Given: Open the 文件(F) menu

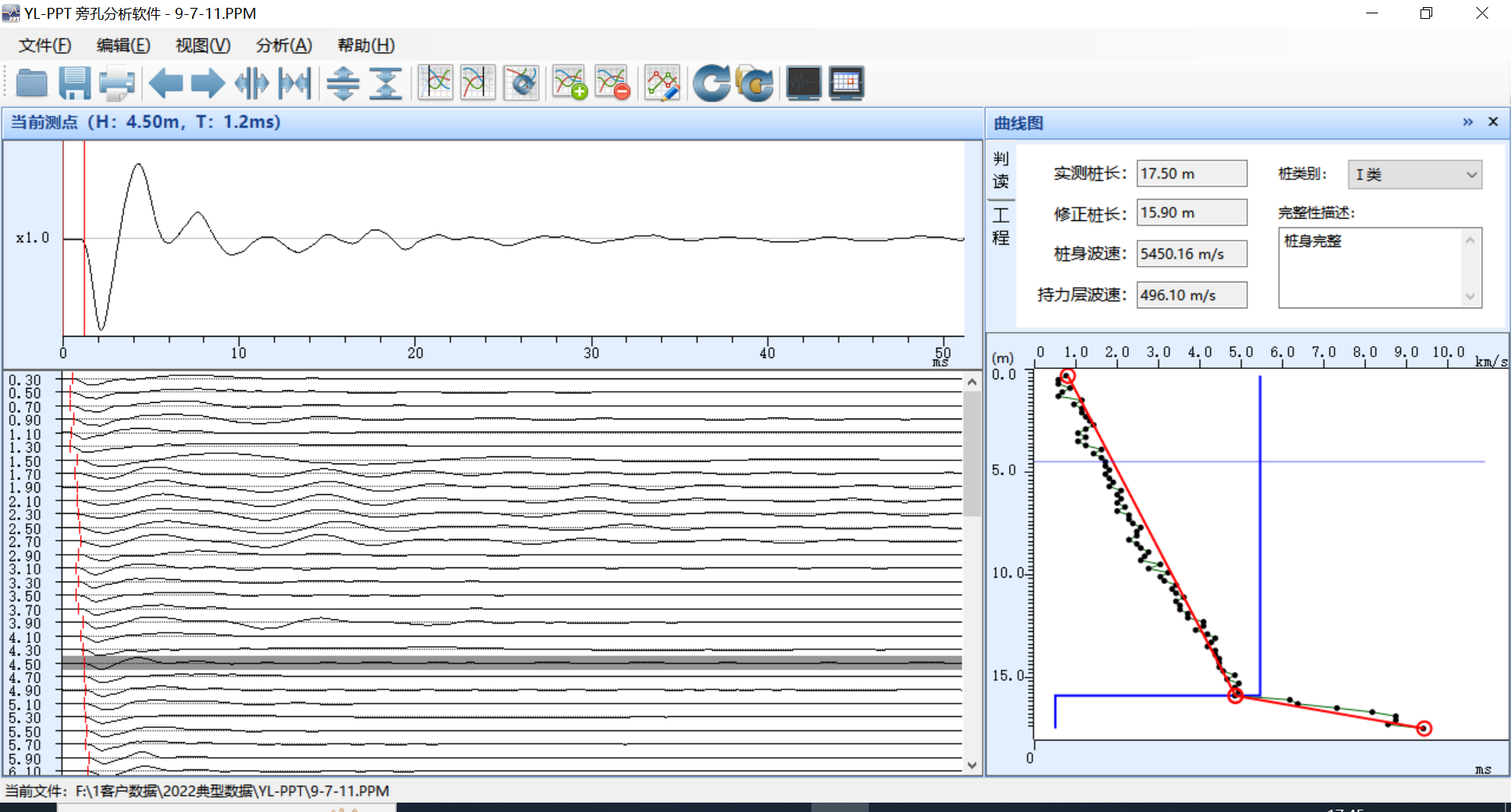Looking at the screenshot, I should tap(45, 46).
